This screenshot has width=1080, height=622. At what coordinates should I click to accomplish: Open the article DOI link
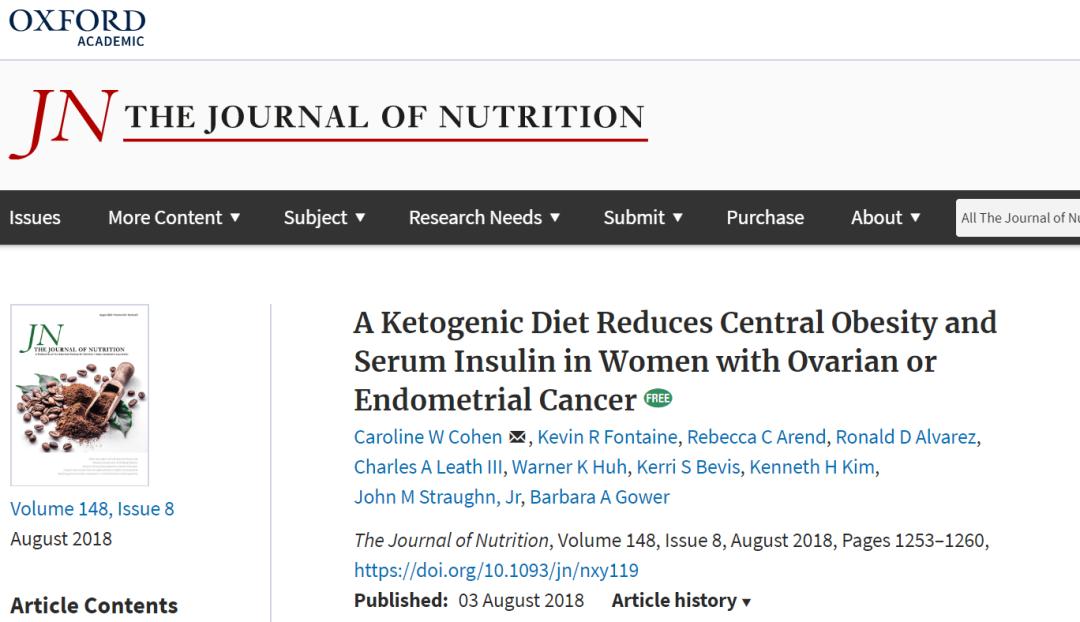tap(496, 571)
